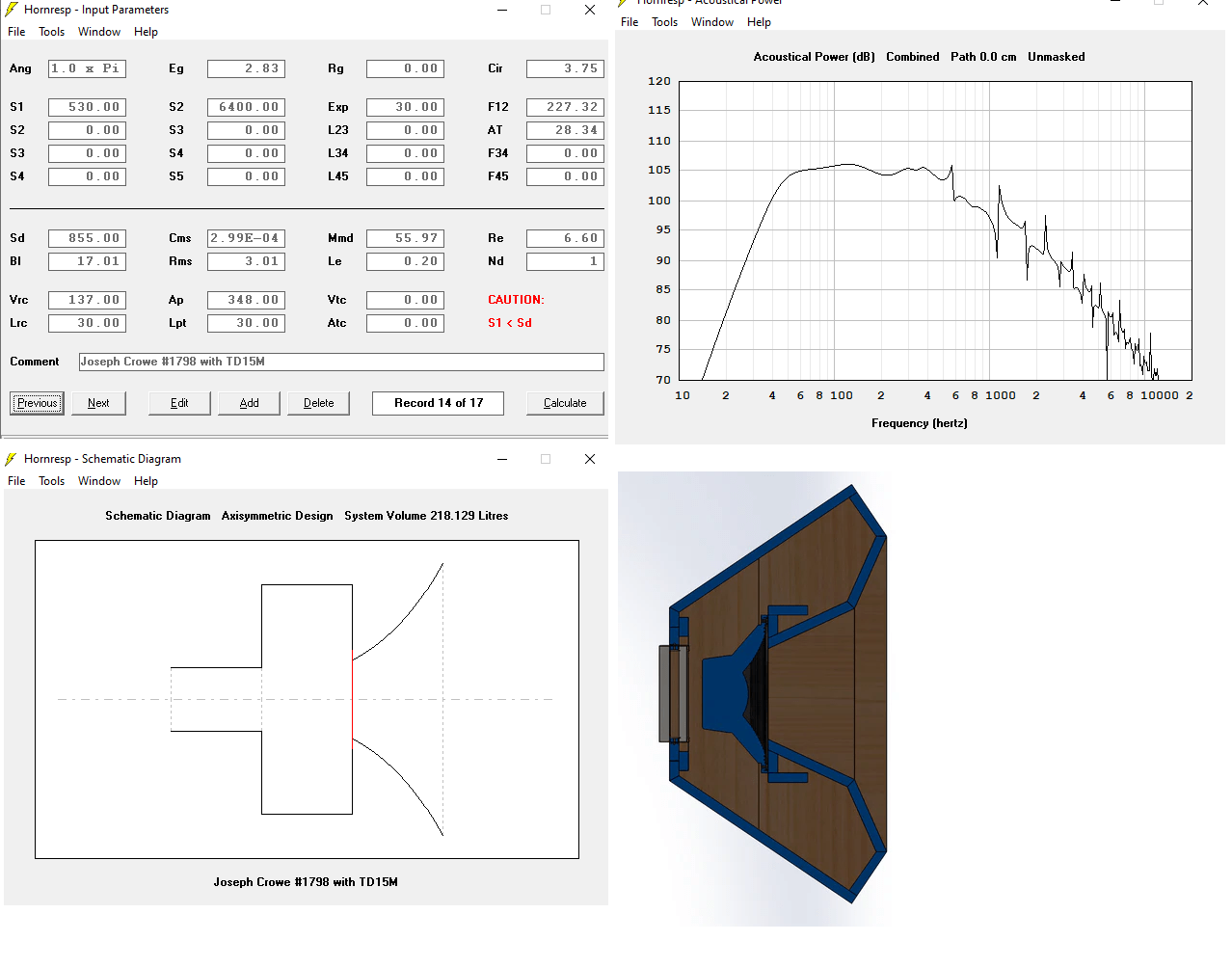Open Help menu in Input Parameters window
Image resolution: width=1232 pixels, height=968 pixels.
coord(146,32)
